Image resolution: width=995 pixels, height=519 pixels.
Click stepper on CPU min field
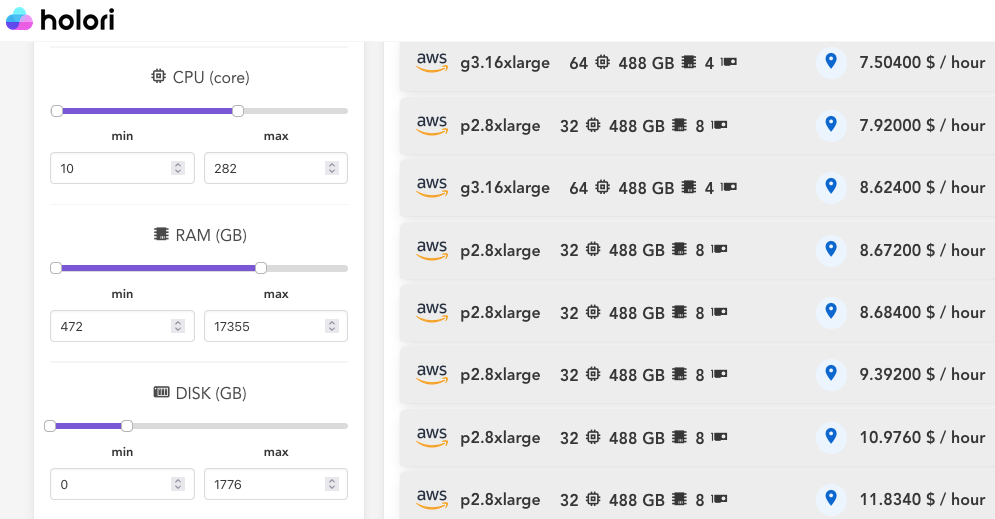click(x=178, y=169)
